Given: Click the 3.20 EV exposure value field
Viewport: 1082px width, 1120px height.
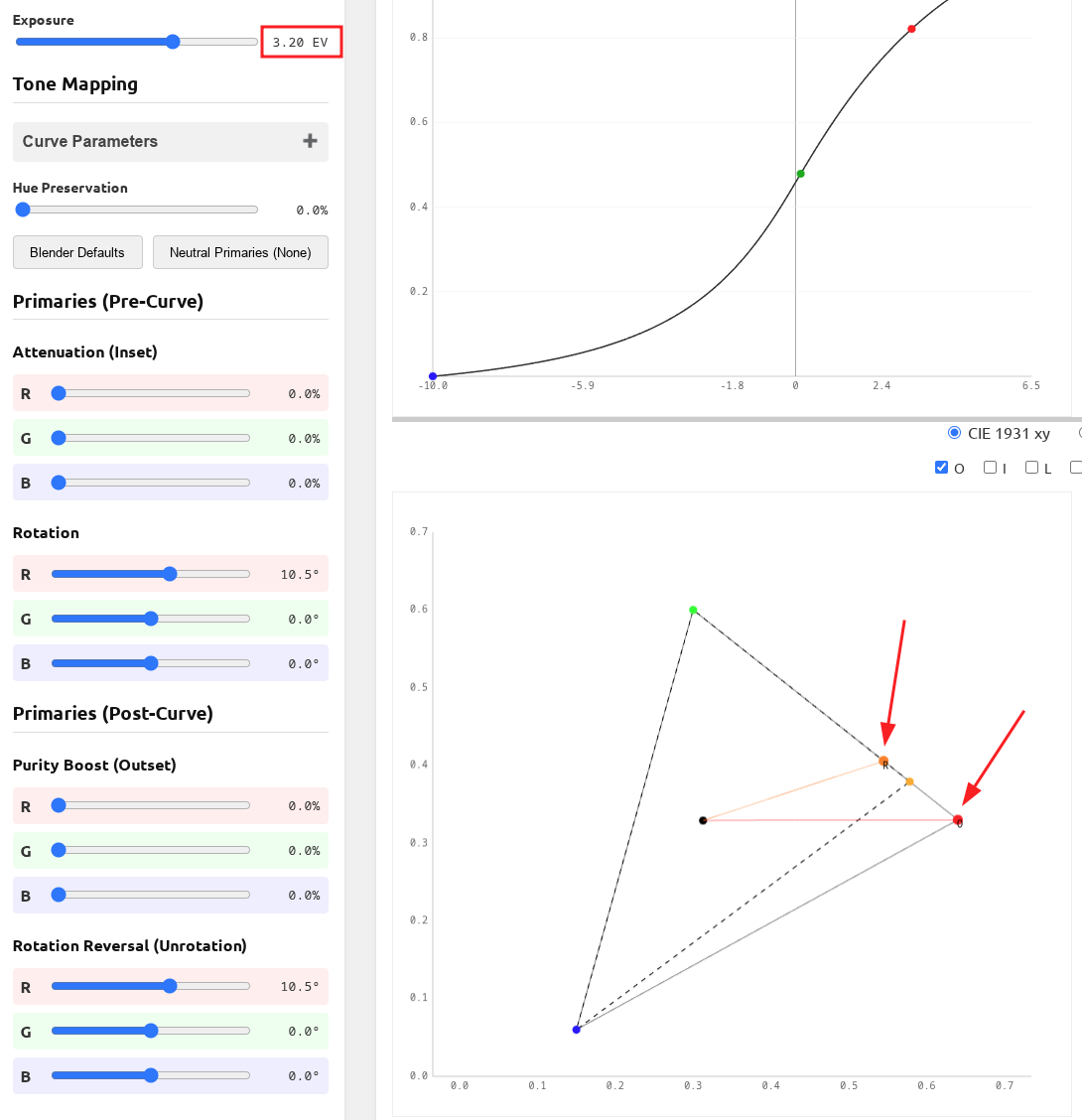Looking at the screenshot, I should tap(301, 43).
